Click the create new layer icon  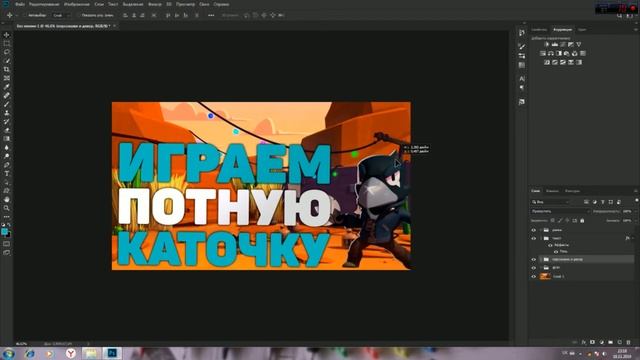coord(620,342)
